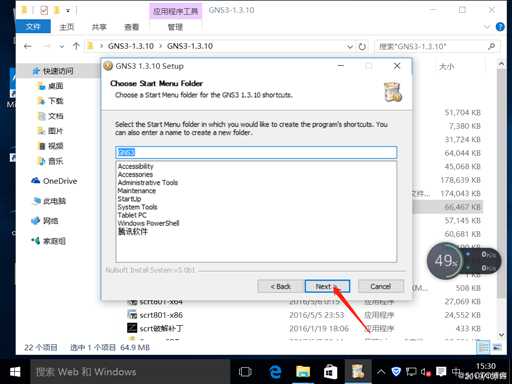Go back in Explorer navigation
Screen dimensions: 512x384
pos(28,46)
